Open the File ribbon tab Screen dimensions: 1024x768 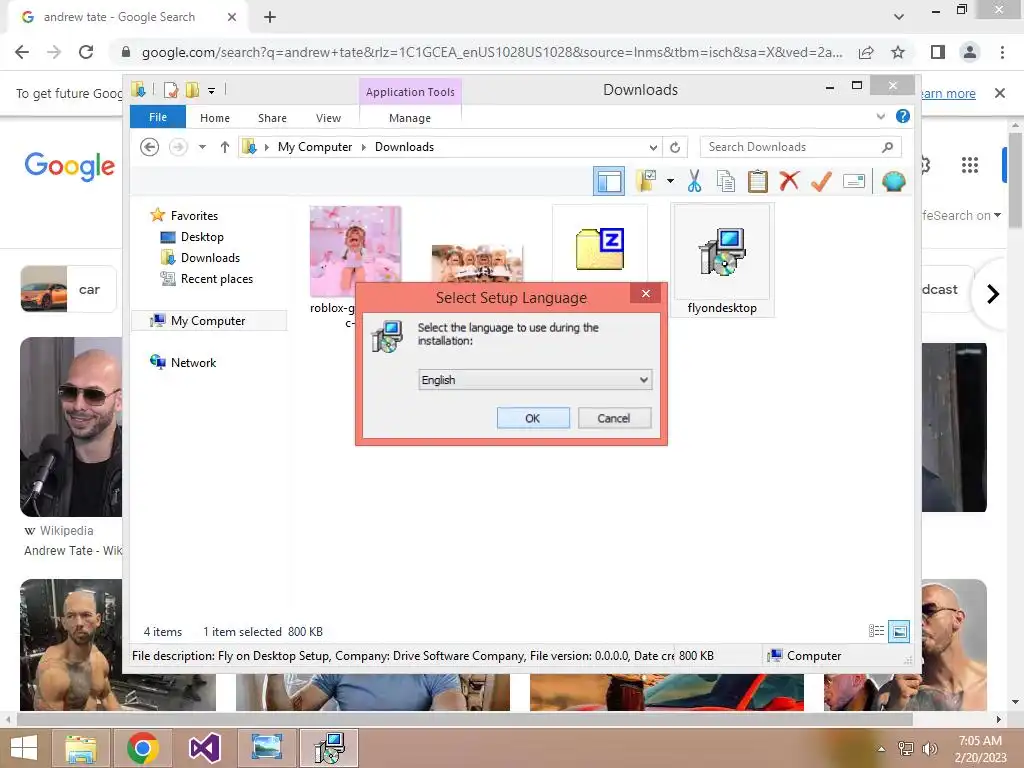pos(158,117)
